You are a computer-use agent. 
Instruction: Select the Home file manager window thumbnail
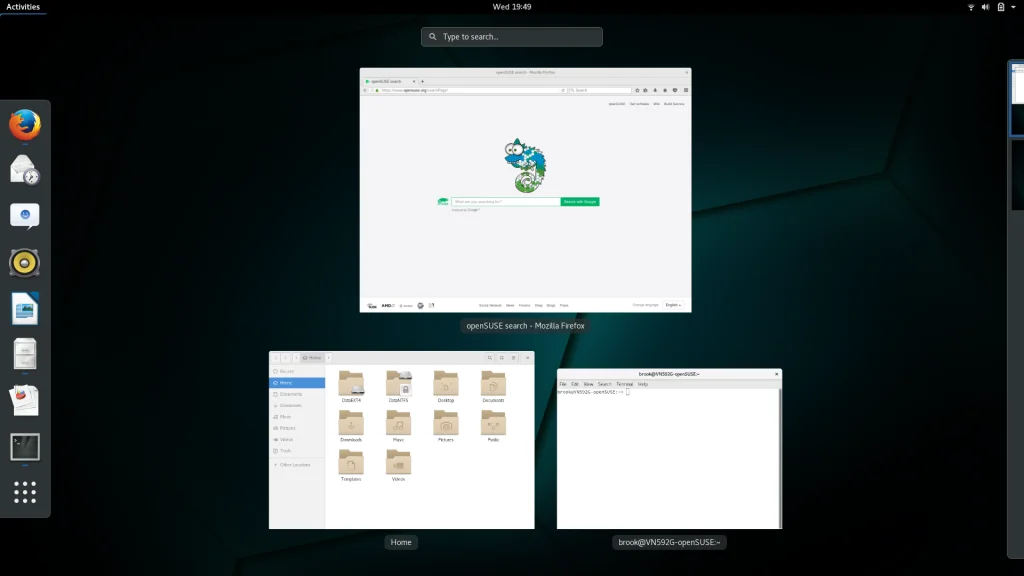coord(402,440)
